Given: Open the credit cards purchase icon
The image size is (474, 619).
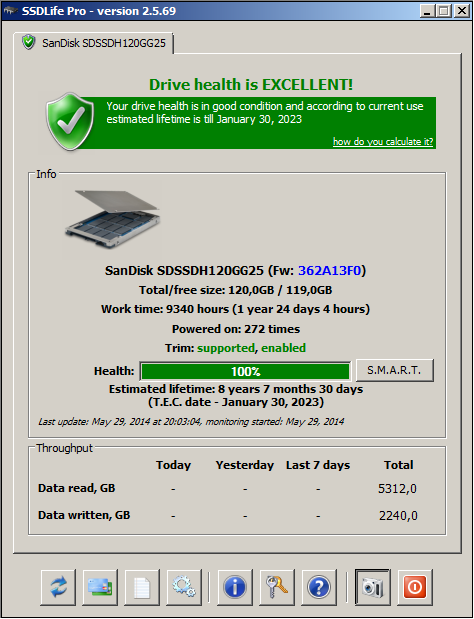Looking at the screenshot, I should (100, 587).
